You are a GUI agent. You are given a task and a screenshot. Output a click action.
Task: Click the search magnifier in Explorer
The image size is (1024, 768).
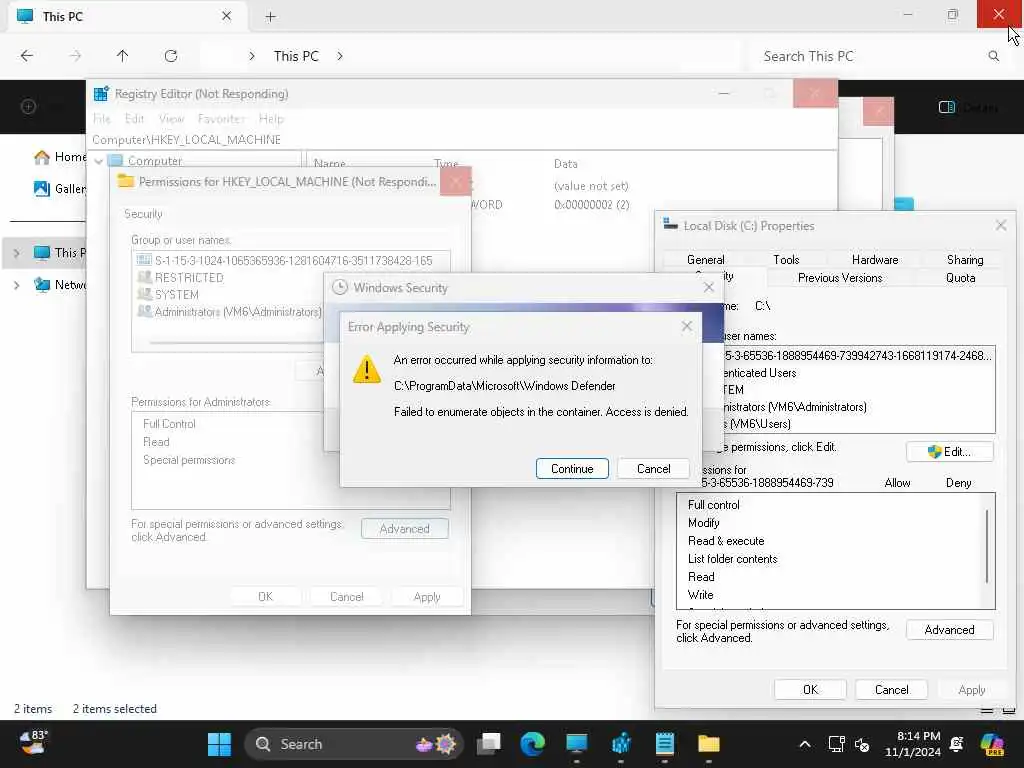993,56
